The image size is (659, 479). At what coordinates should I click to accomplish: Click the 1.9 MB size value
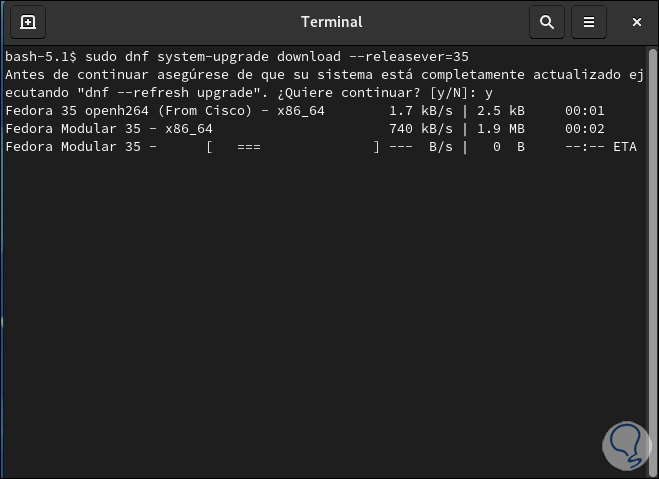500,129
